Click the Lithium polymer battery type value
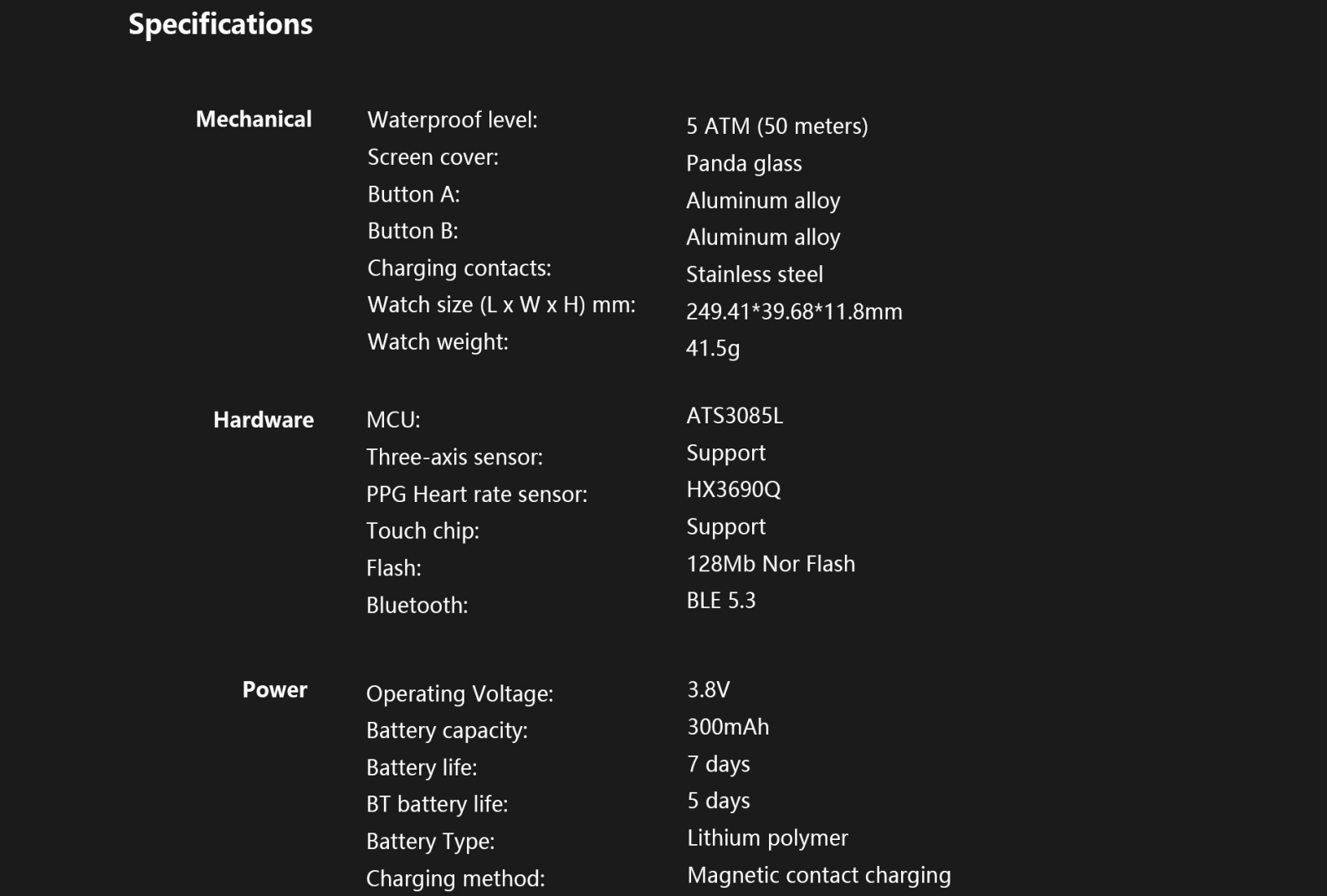Image resolution: width=1327 pixels, height=896 pixels. click(767, 838)
